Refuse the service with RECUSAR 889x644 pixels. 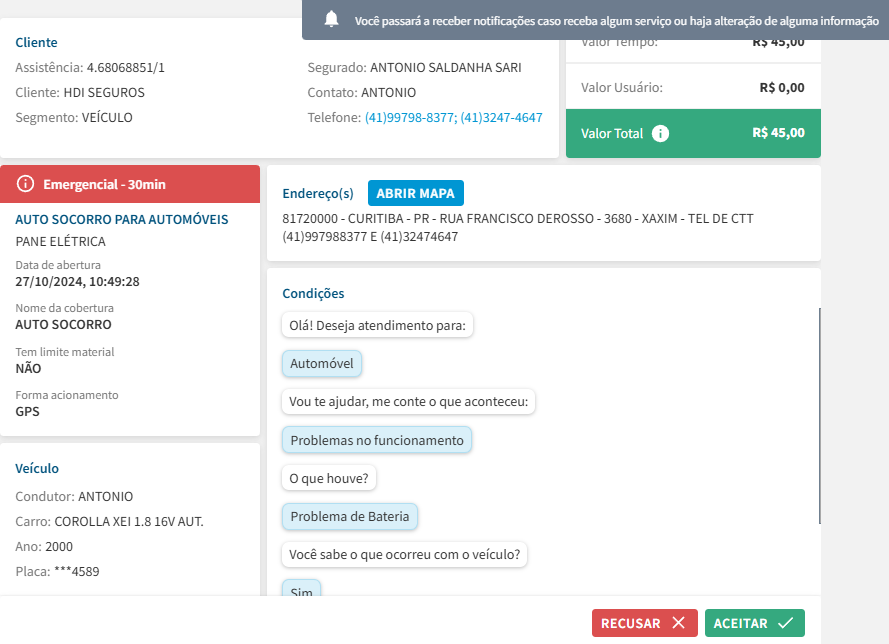[x=645, y=623]
